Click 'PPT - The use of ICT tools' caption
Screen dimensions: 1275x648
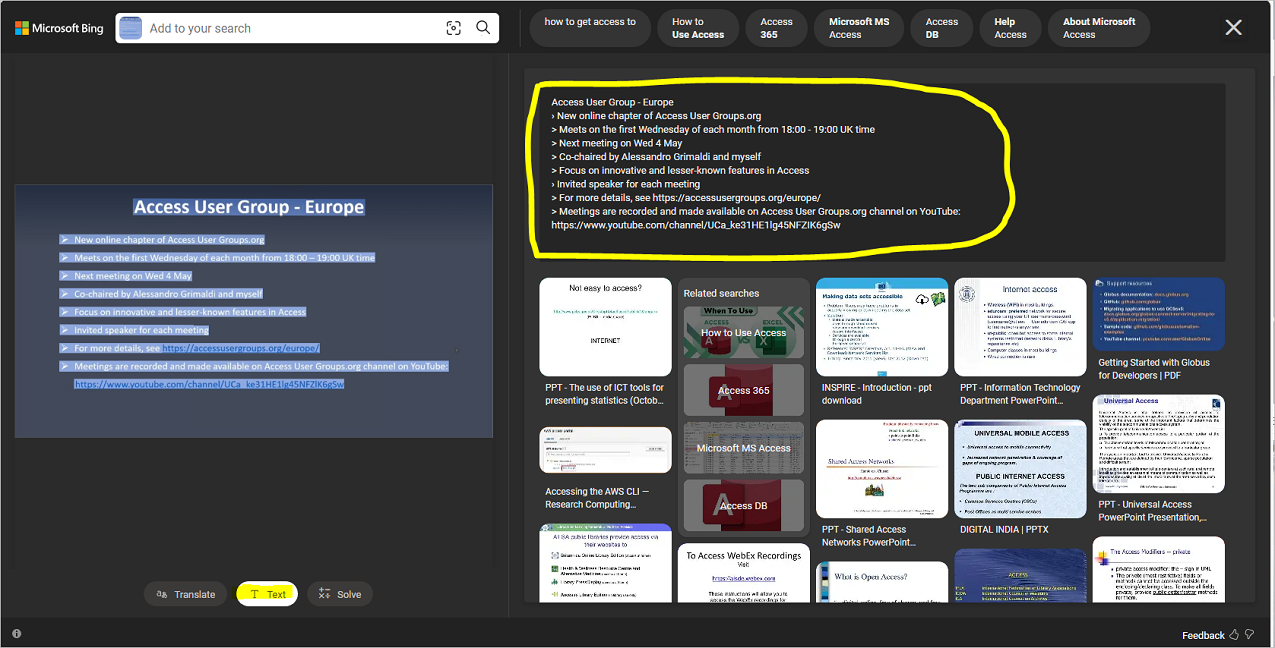(x=604, y=394)
